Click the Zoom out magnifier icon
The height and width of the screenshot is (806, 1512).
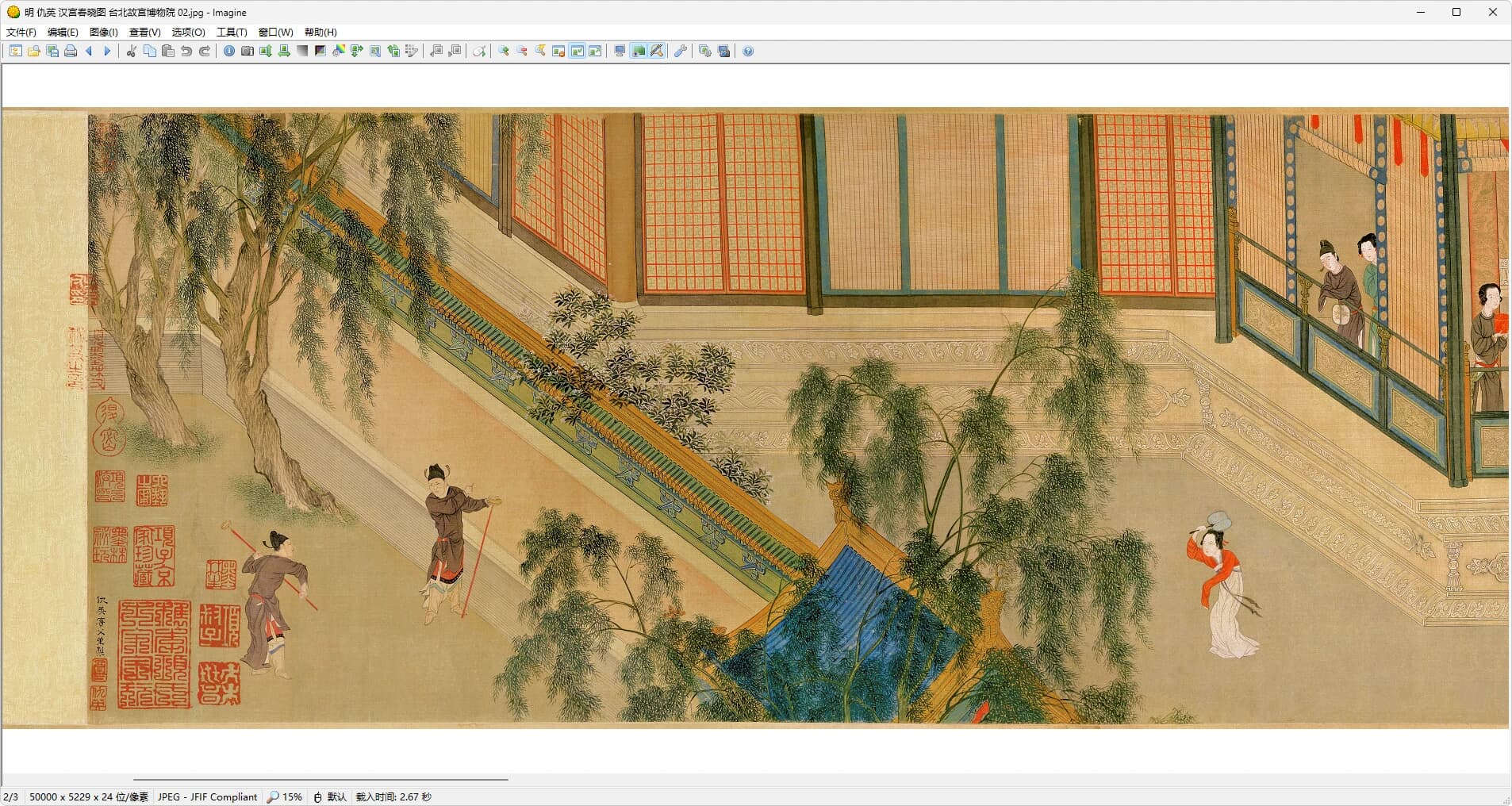(522, 52)
